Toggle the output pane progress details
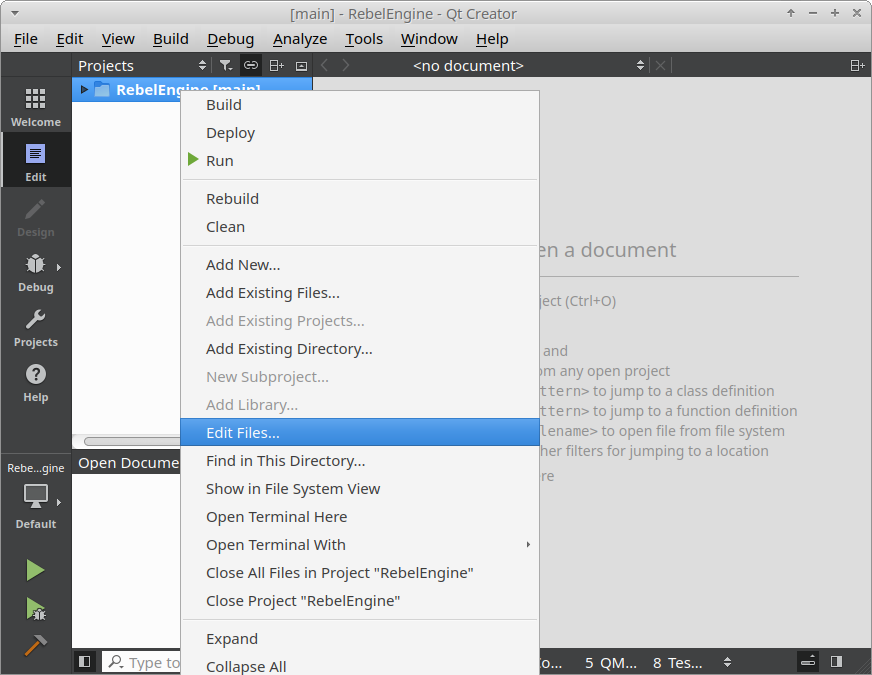This screenshot has height=675, width=872. tap(808, 662)
